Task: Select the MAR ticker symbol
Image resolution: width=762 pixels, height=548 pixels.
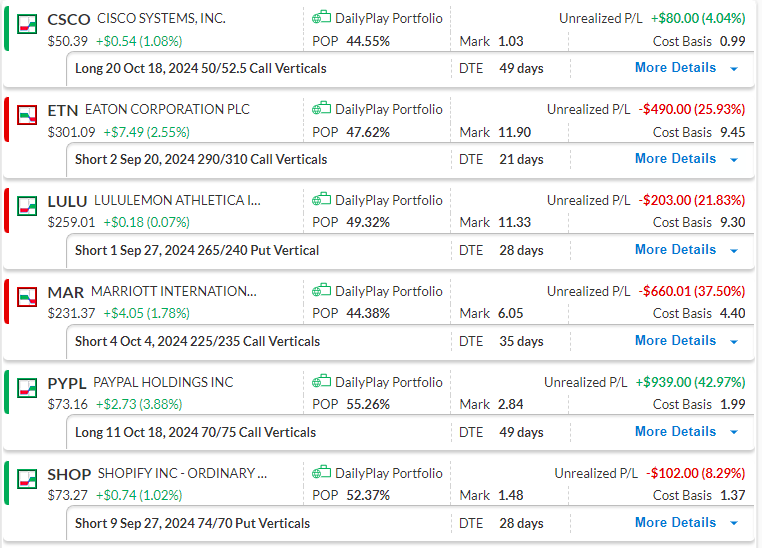Action: pyautogui.click(x=66, y=292)
